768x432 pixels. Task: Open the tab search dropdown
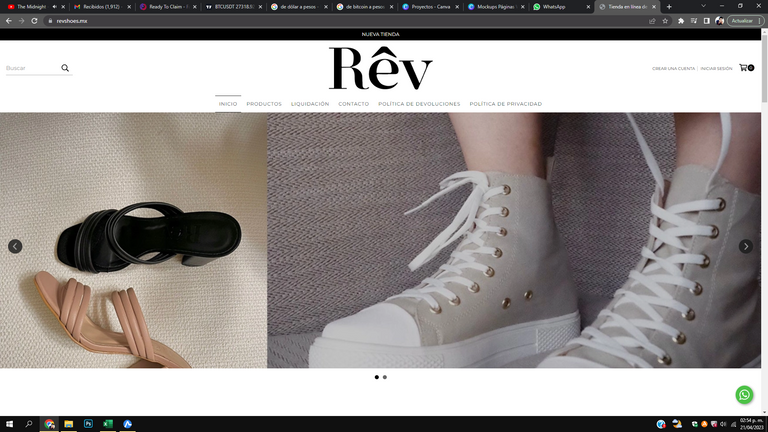click(703, 6)
